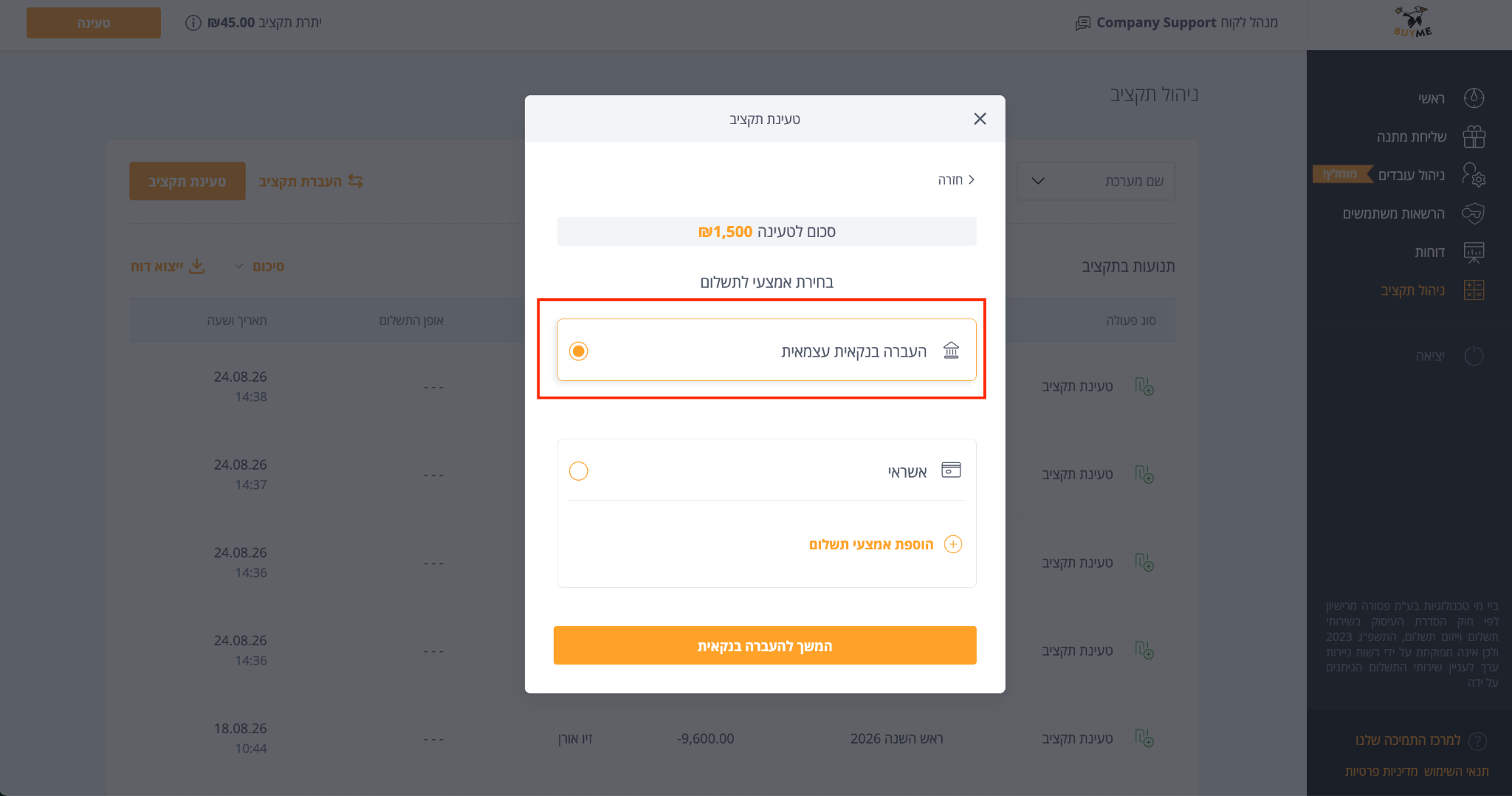The image size is (1512, 796).
Task: Select the אשראי radio button
Action: pos(579,471)
